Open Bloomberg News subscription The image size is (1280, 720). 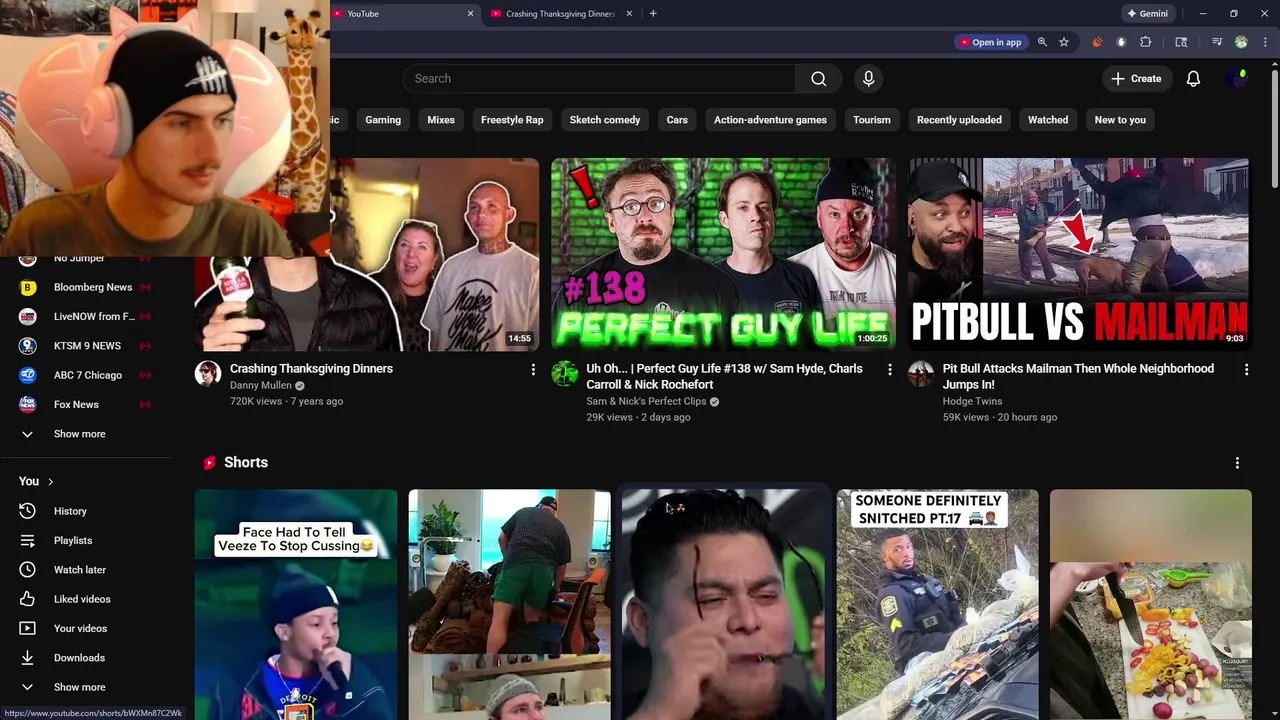coord(88,287)
